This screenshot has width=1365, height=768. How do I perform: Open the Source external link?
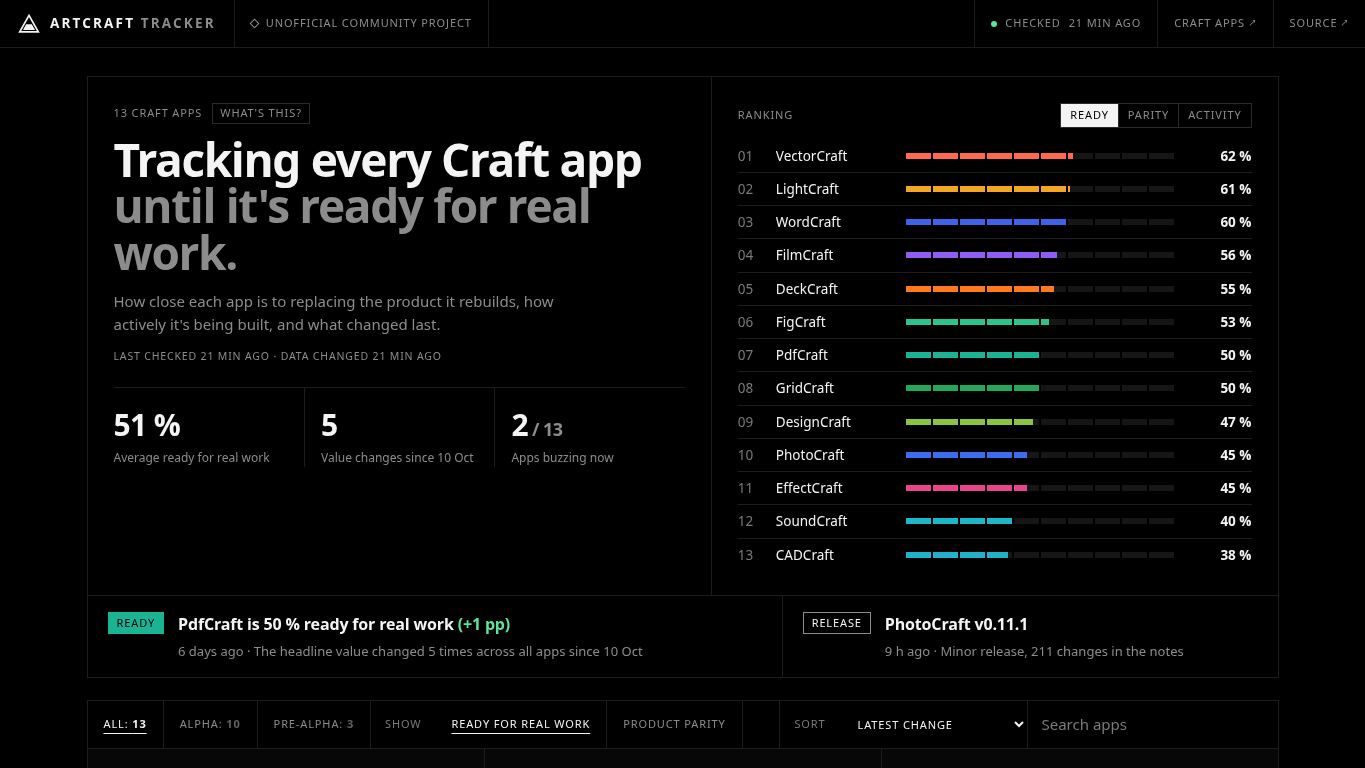click(1319, 23)
